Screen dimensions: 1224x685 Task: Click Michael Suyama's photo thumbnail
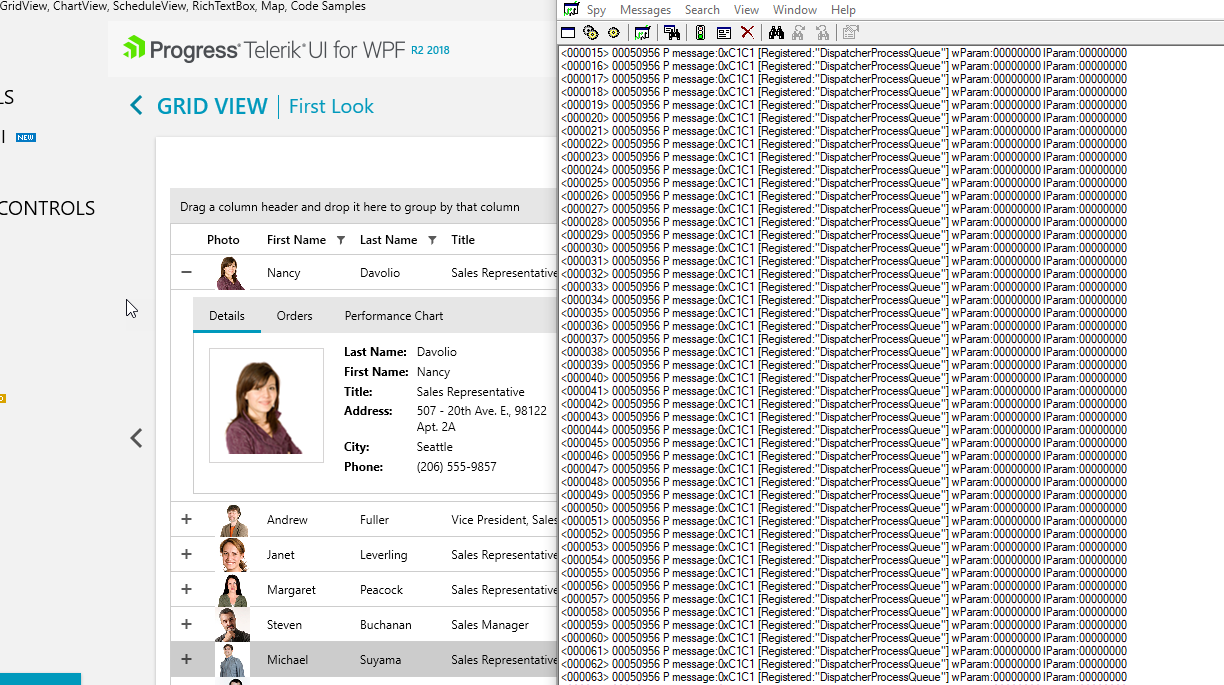pos(233,660)
